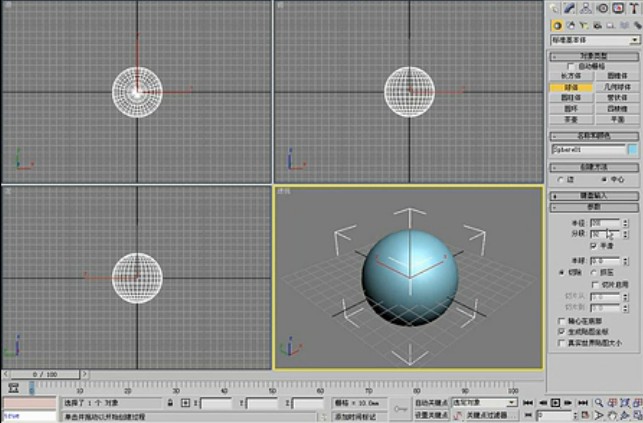Select the Systems category icon
This screenshot has width=643, height=423.
637,26
